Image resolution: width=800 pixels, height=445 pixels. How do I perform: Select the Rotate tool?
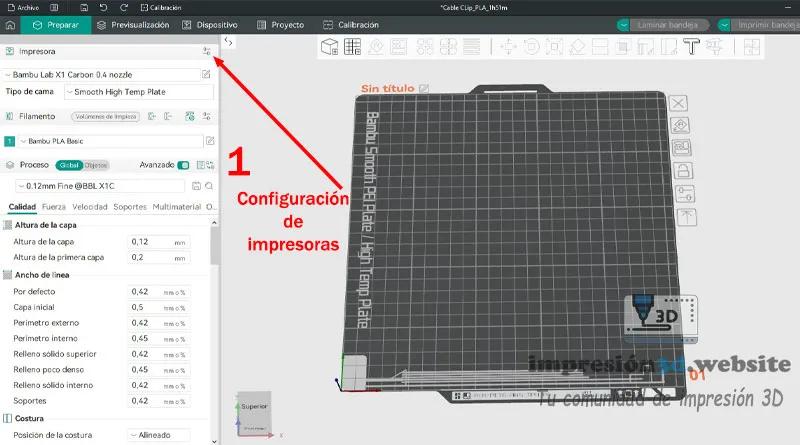(x=531, y=46)
